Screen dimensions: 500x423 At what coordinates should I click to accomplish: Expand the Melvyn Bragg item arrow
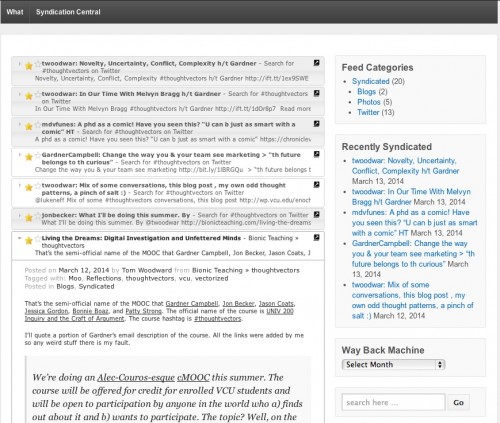tap(19, 94)
